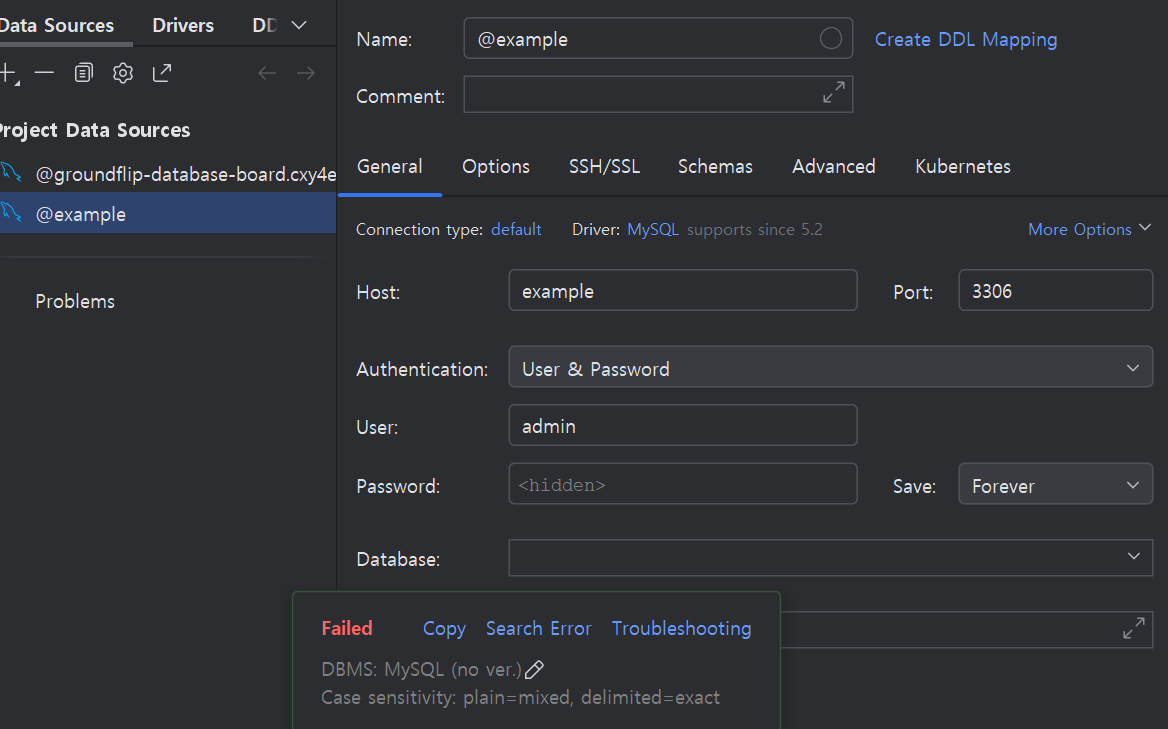1168x729 pixels.
Task: Click the color circle in Name field
Action: (x=831, y=38)
